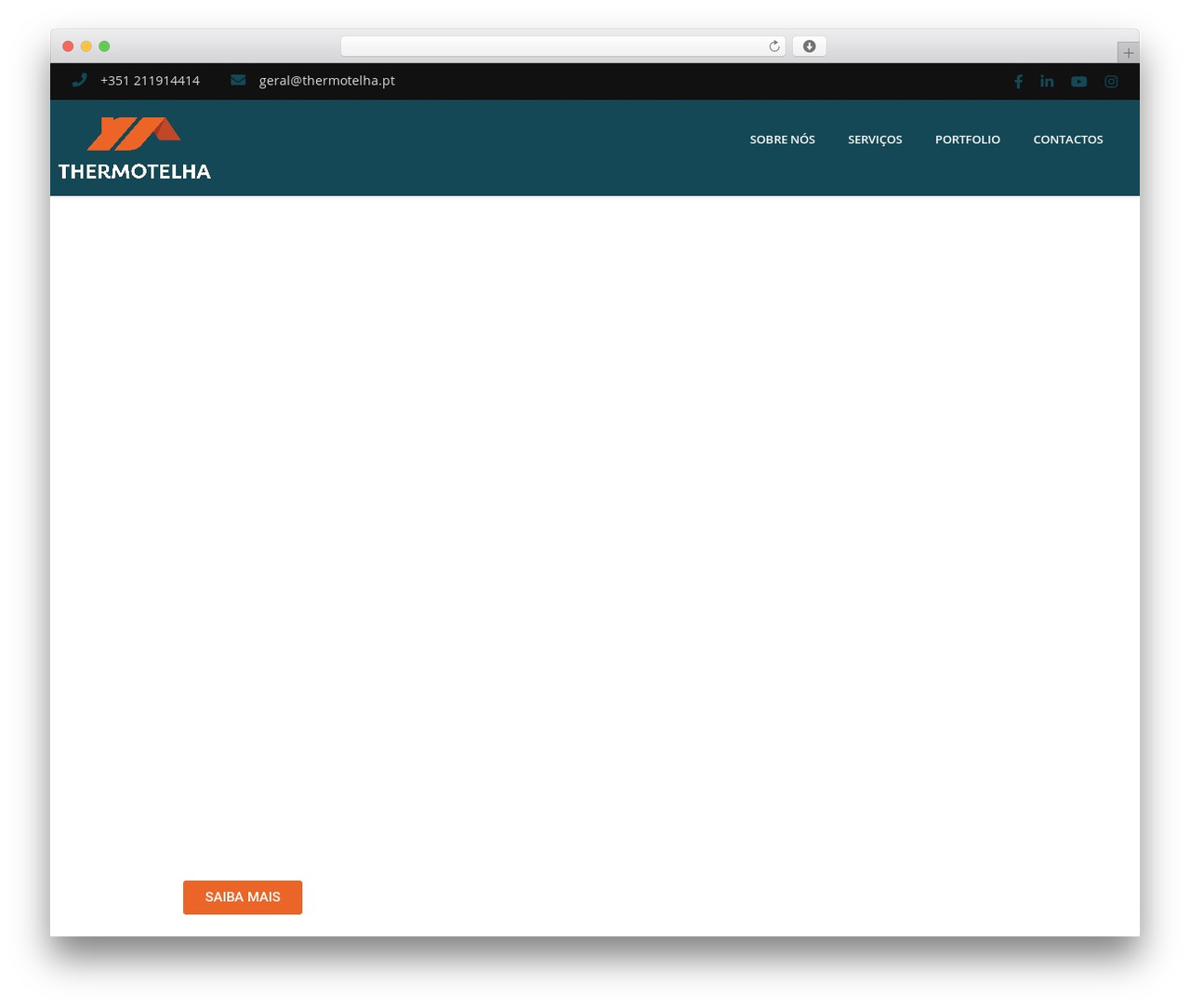
Task: Click the envelope email icon
Action: (x=238, y=80)
